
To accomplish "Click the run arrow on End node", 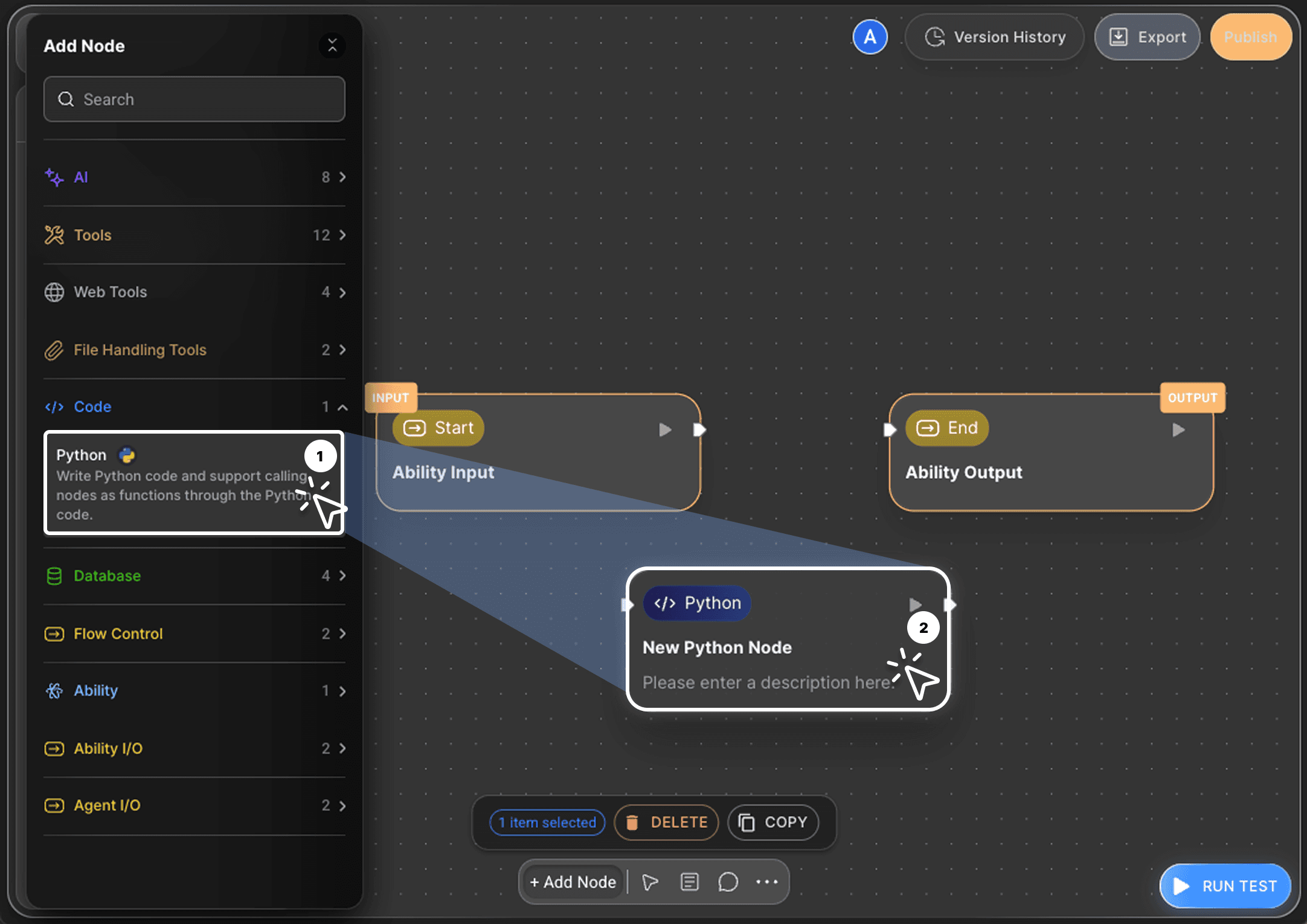I will (1178, 429).
